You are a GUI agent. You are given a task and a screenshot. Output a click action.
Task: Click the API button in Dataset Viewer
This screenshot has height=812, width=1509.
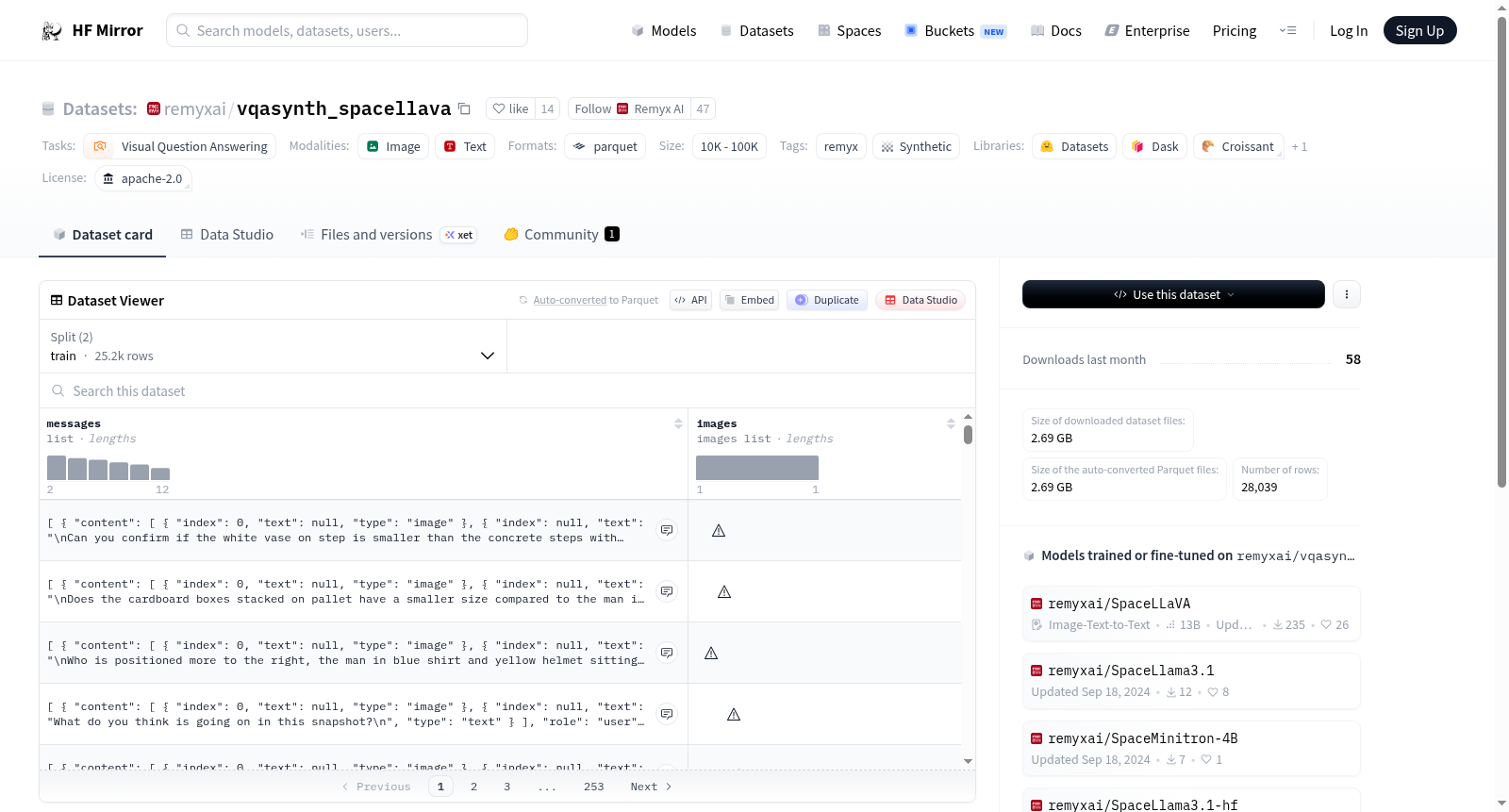(x=690, y=300)
